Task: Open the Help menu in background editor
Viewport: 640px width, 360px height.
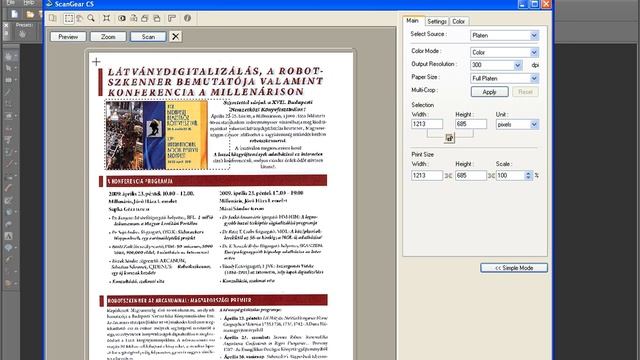Action: click(x=29, y=2)
